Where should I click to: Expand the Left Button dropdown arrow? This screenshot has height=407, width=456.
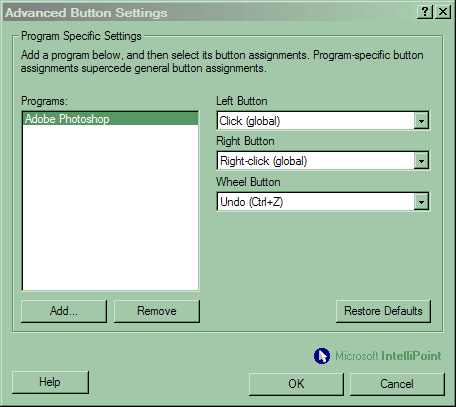coord(421,121)
